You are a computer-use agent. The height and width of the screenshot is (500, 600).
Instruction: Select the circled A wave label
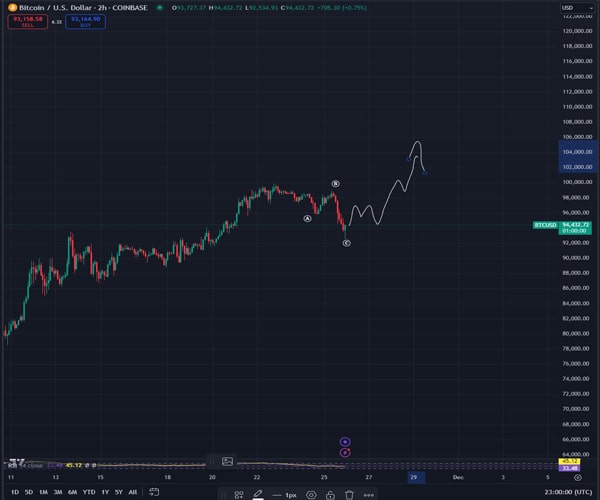pyautogui.click(x=307, y=218)
